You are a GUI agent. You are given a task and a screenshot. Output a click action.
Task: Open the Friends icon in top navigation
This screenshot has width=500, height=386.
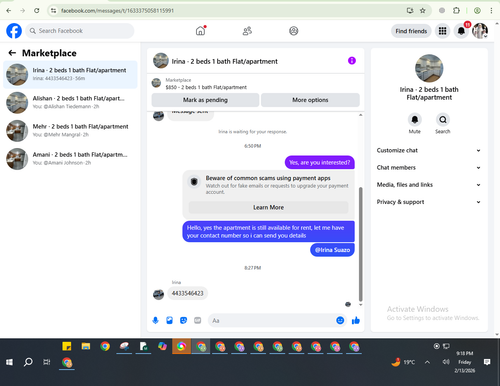pyautogui.click(x=247, y=31)
